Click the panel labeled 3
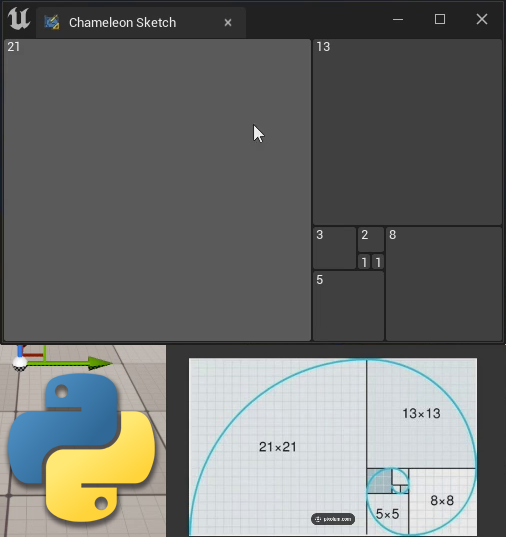506x537 pixels. coord(334,248)
